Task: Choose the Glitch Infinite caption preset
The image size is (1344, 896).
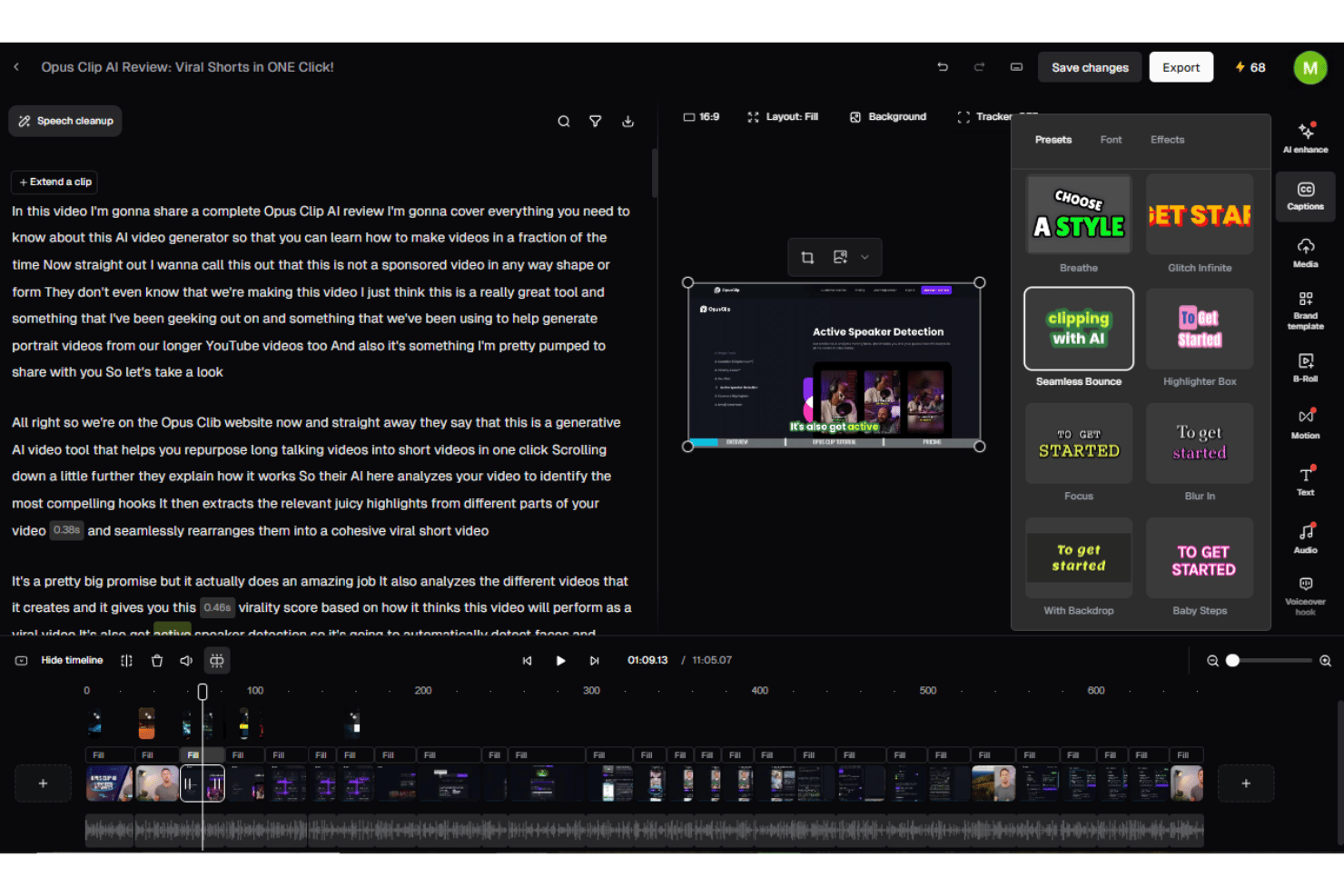Action: (1200, 223)
